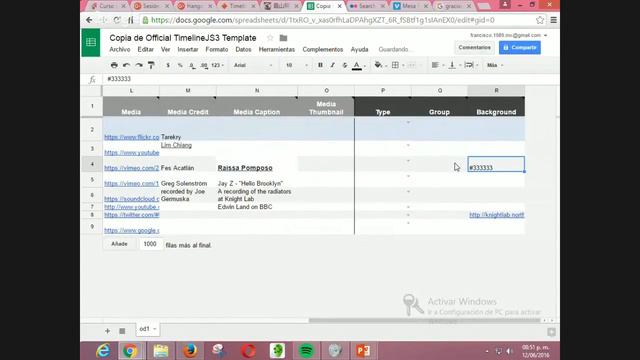
Task: Open the text color picker
Action: click(358, 65)
